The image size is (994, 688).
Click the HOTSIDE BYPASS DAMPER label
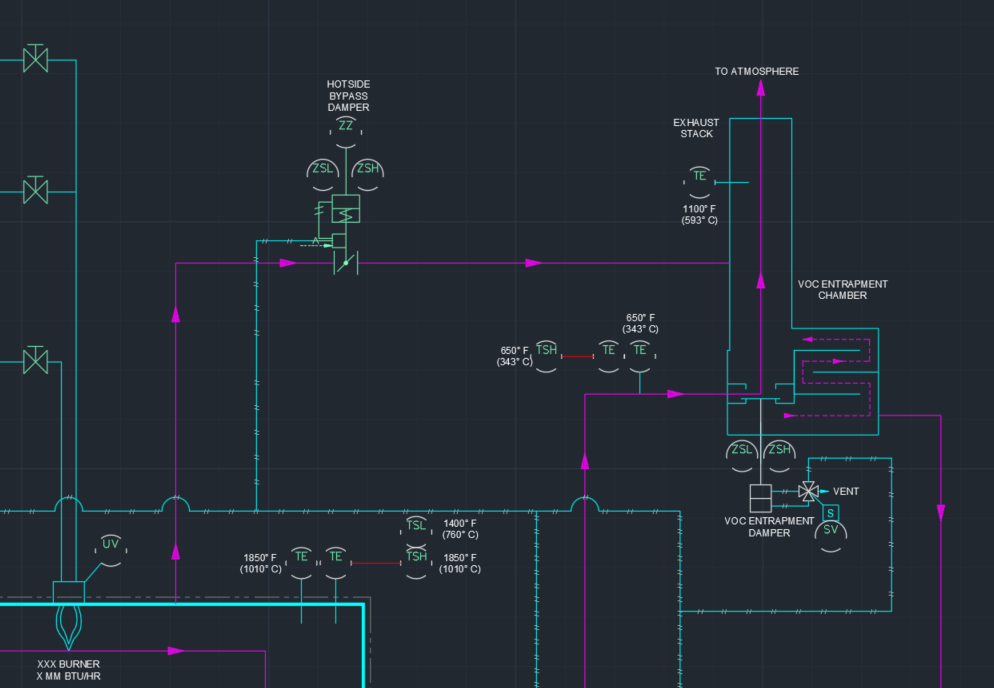tap(348, 96)
